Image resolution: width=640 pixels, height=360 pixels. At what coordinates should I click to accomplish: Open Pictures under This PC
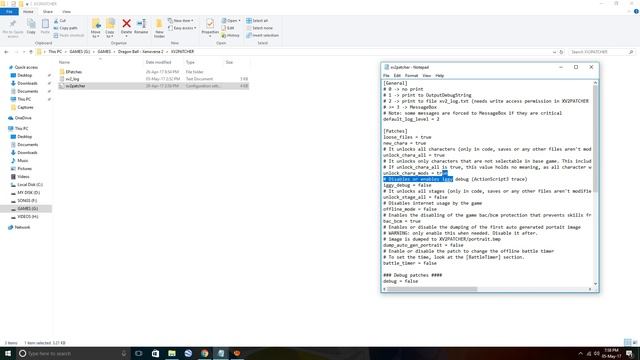pos(24,169)
